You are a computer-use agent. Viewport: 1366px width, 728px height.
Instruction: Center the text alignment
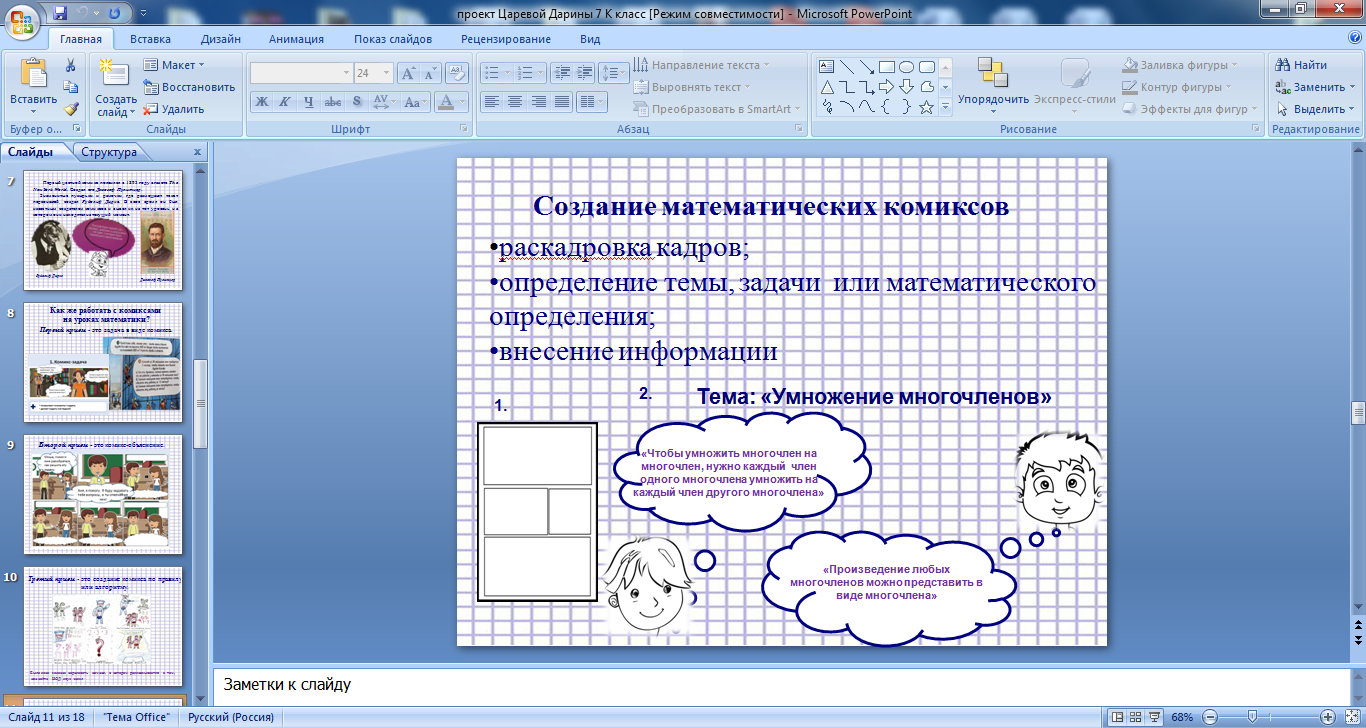pyautogui.click(x=514, y=101)
